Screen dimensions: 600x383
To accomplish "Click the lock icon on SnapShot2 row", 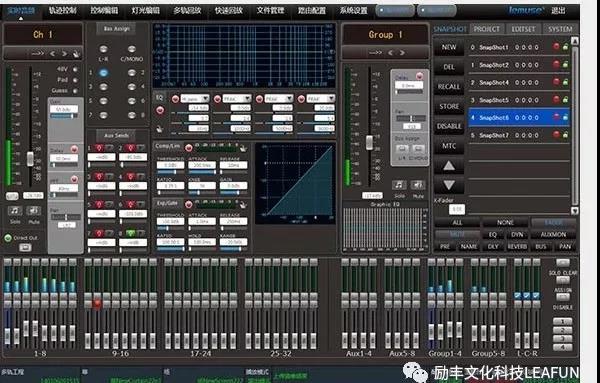I will (x=565, y=65).
